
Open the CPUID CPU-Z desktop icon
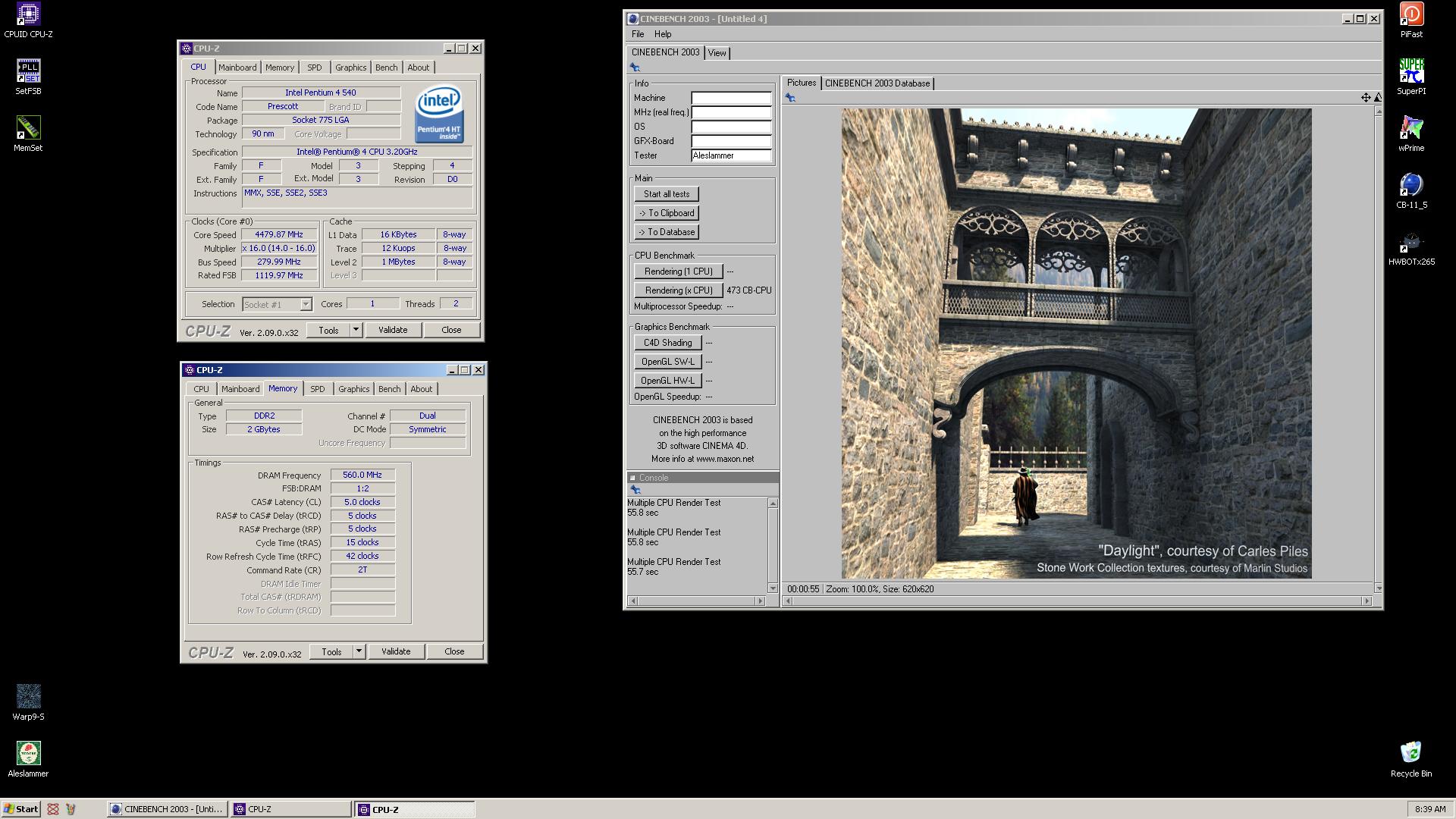(28, 20)
